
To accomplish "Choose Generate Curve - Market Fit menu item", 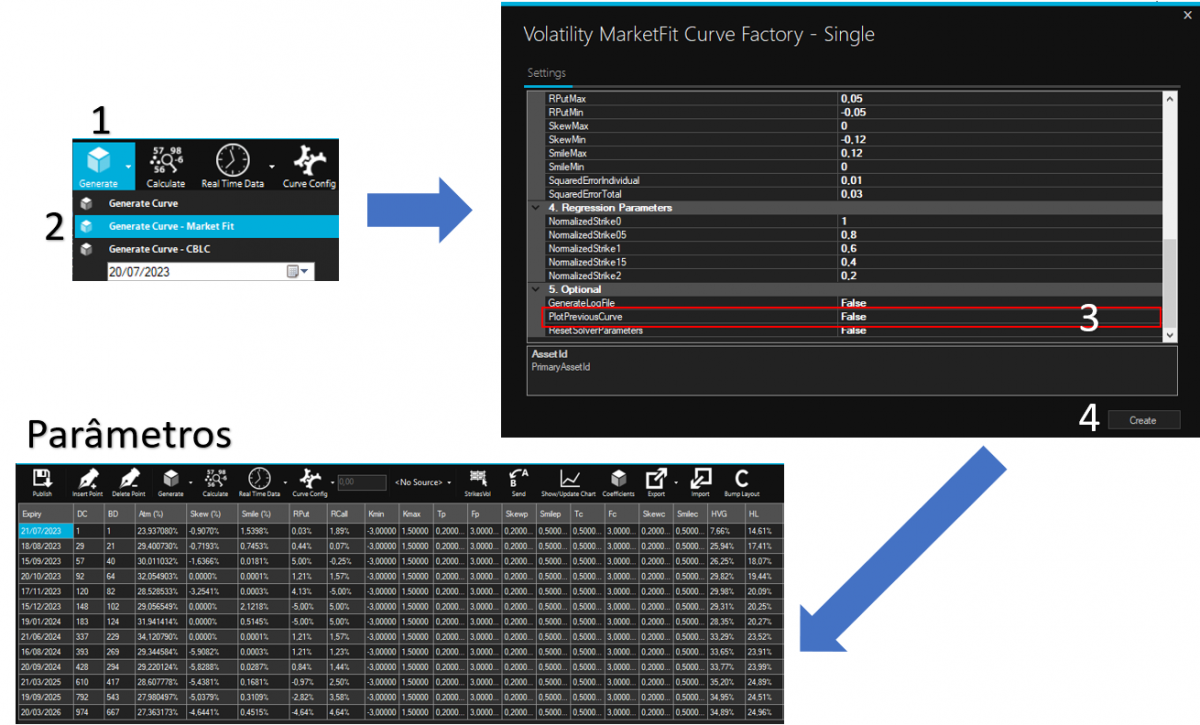I will click(x=170, y=226).
